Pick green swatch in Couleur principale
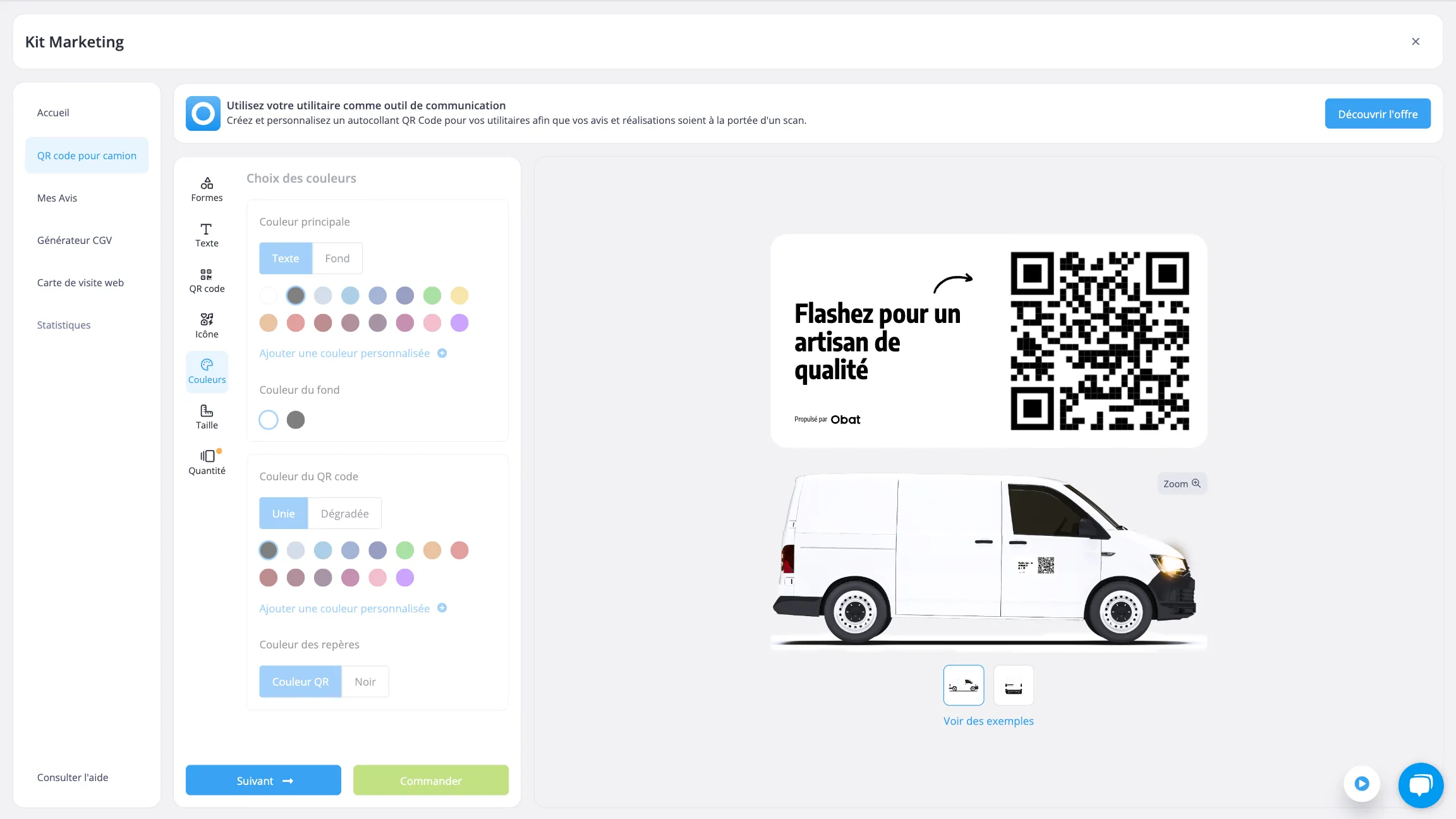 [x=432, y=295]
